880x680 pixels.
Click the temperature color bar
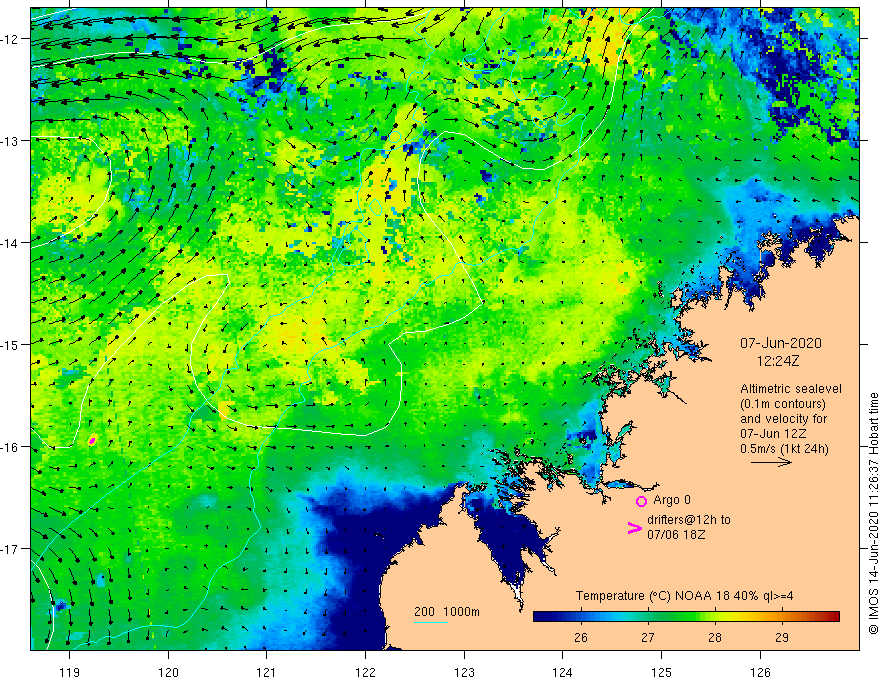point(686,617)
